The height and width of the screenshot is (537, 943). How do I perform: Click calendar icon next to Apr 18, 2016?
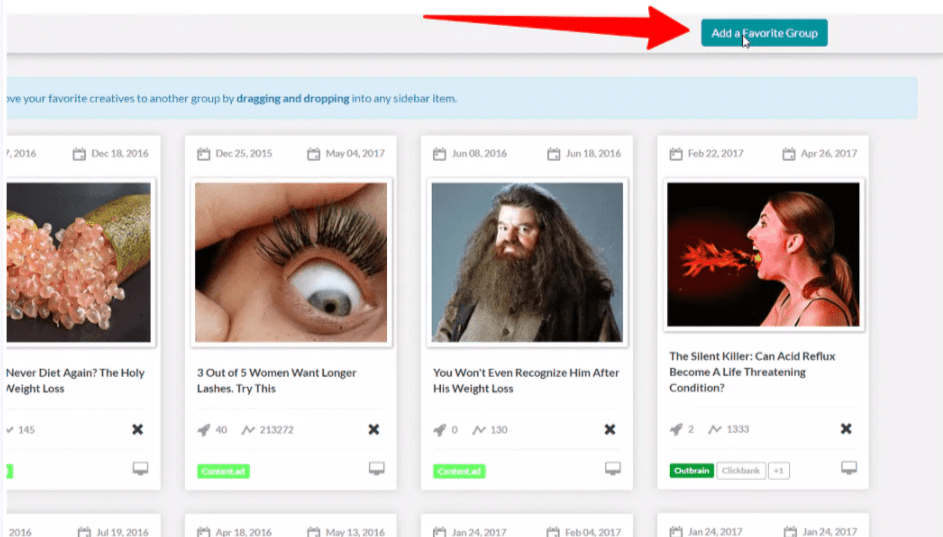click(x=204, y=532)
